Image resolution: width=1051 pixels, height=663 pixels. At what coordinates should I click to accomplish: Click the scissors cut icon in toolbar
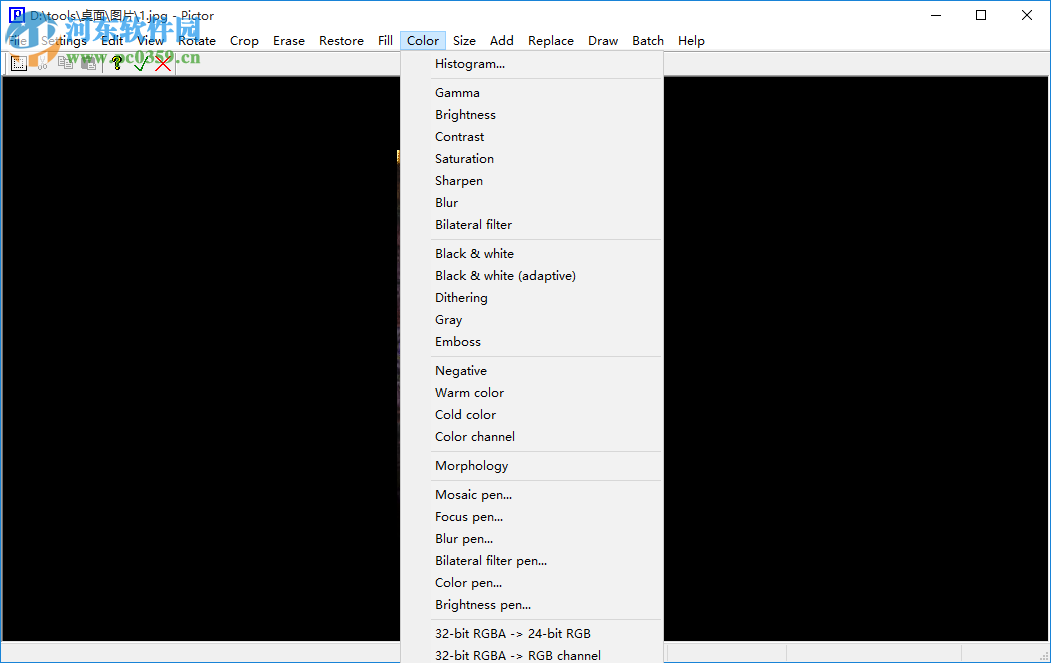[x=42, y=64]
